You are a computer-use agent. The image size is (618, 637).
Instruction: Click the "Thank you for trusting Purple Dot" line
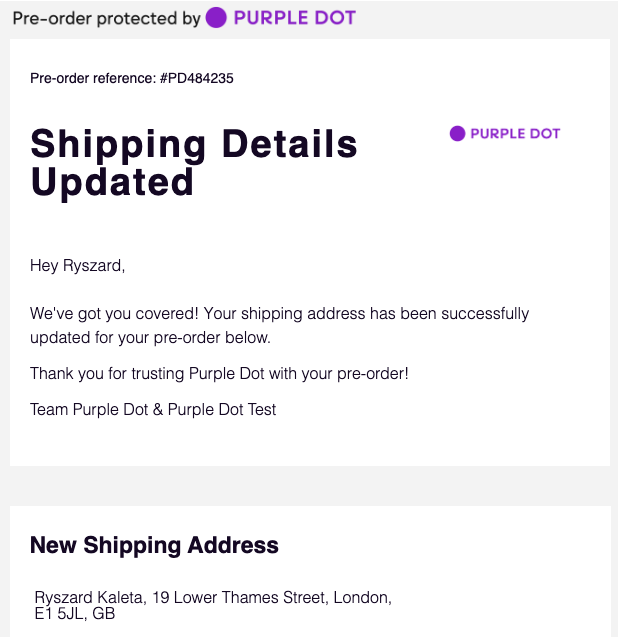tap(219, 373)
